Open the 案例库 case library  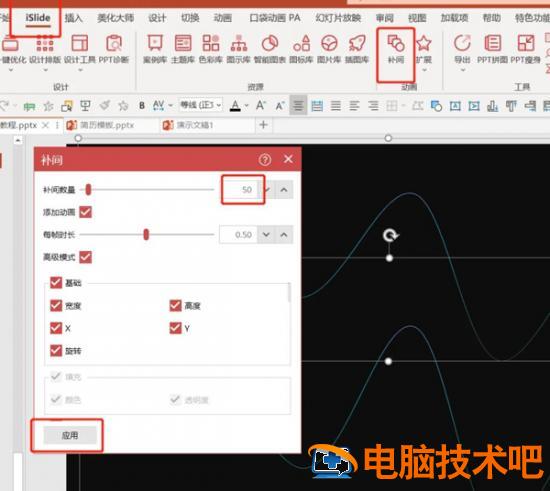(x=155, y=49)
